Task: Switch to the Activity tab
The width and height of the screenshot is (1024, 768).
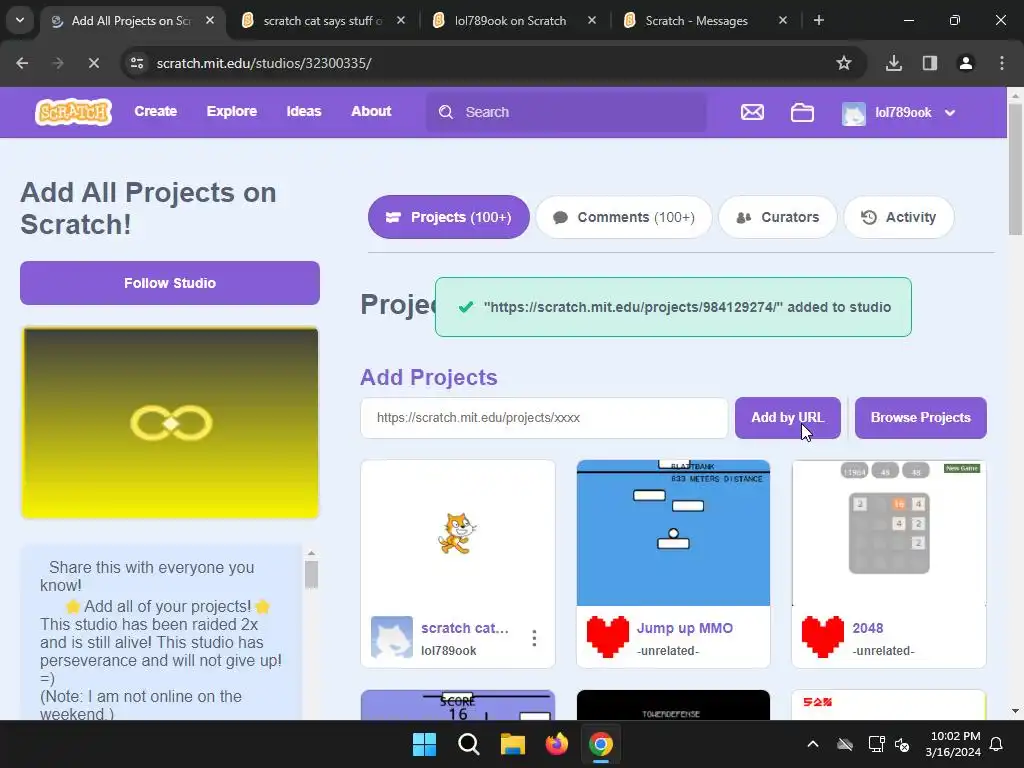Action: 899,217
